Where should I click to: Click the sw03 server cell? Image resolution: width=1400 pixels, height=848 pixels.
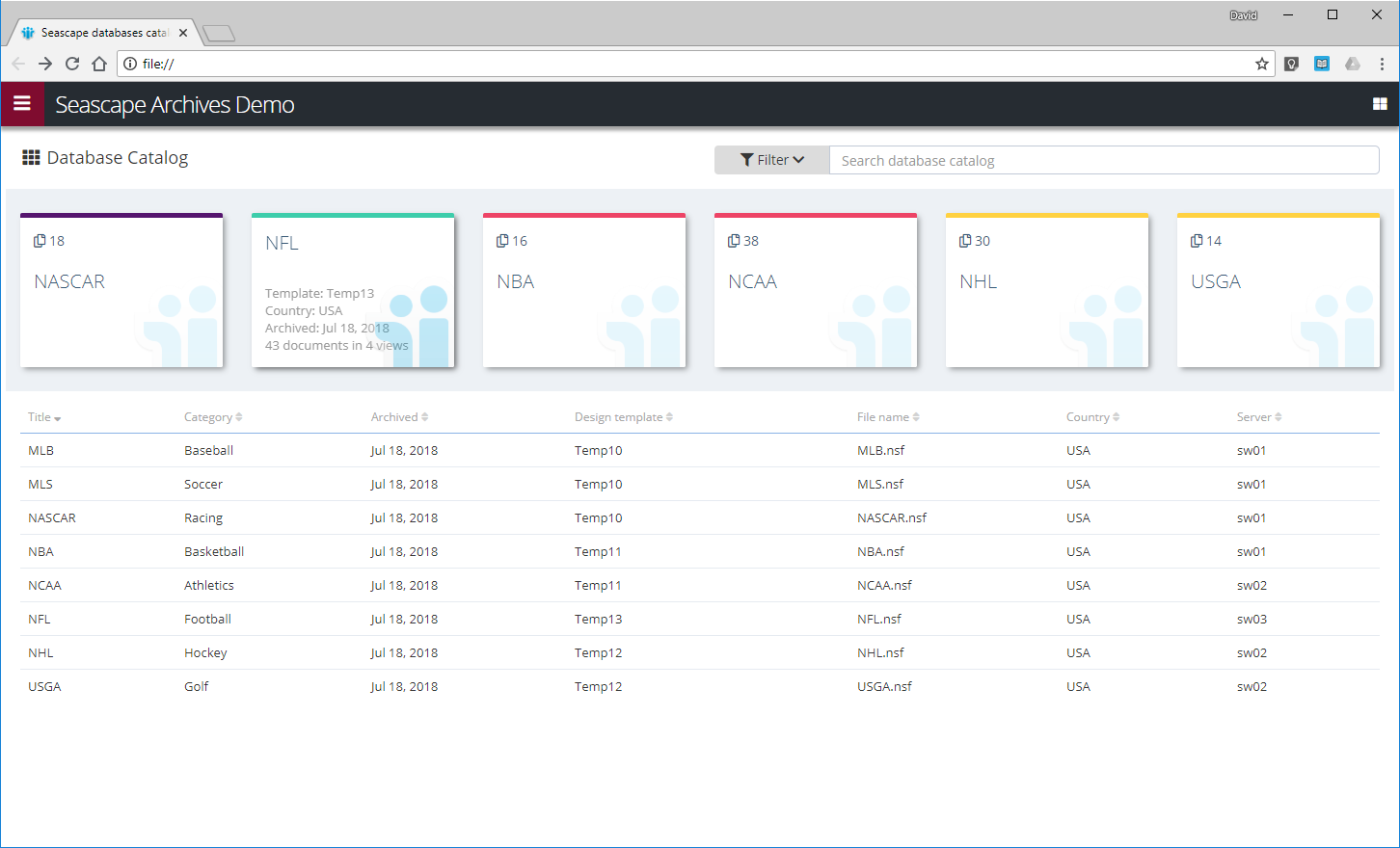coord(1252,619)
